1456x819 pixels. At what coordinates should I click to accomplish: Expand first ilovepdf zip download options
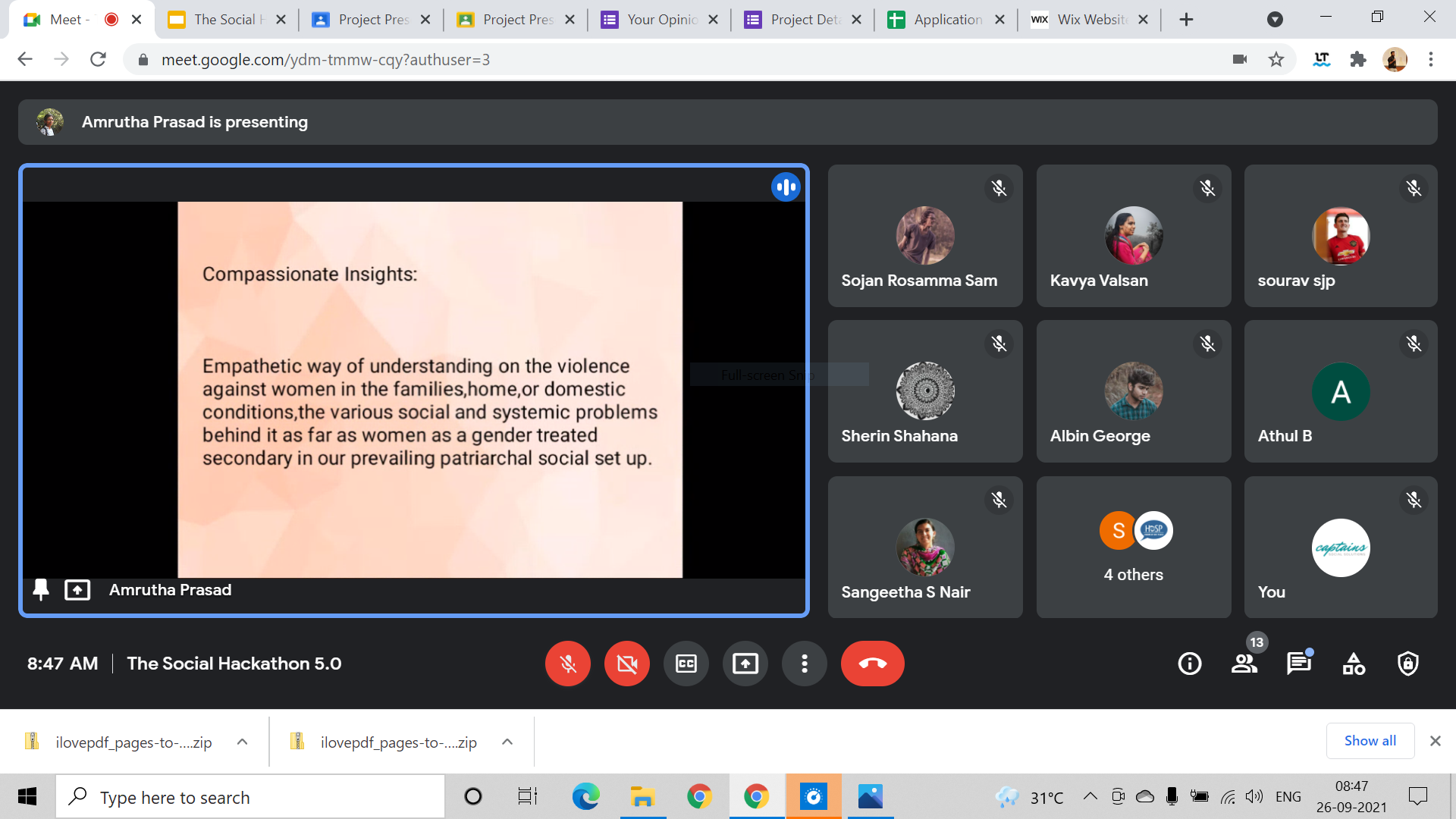click(x=242, y=742)
